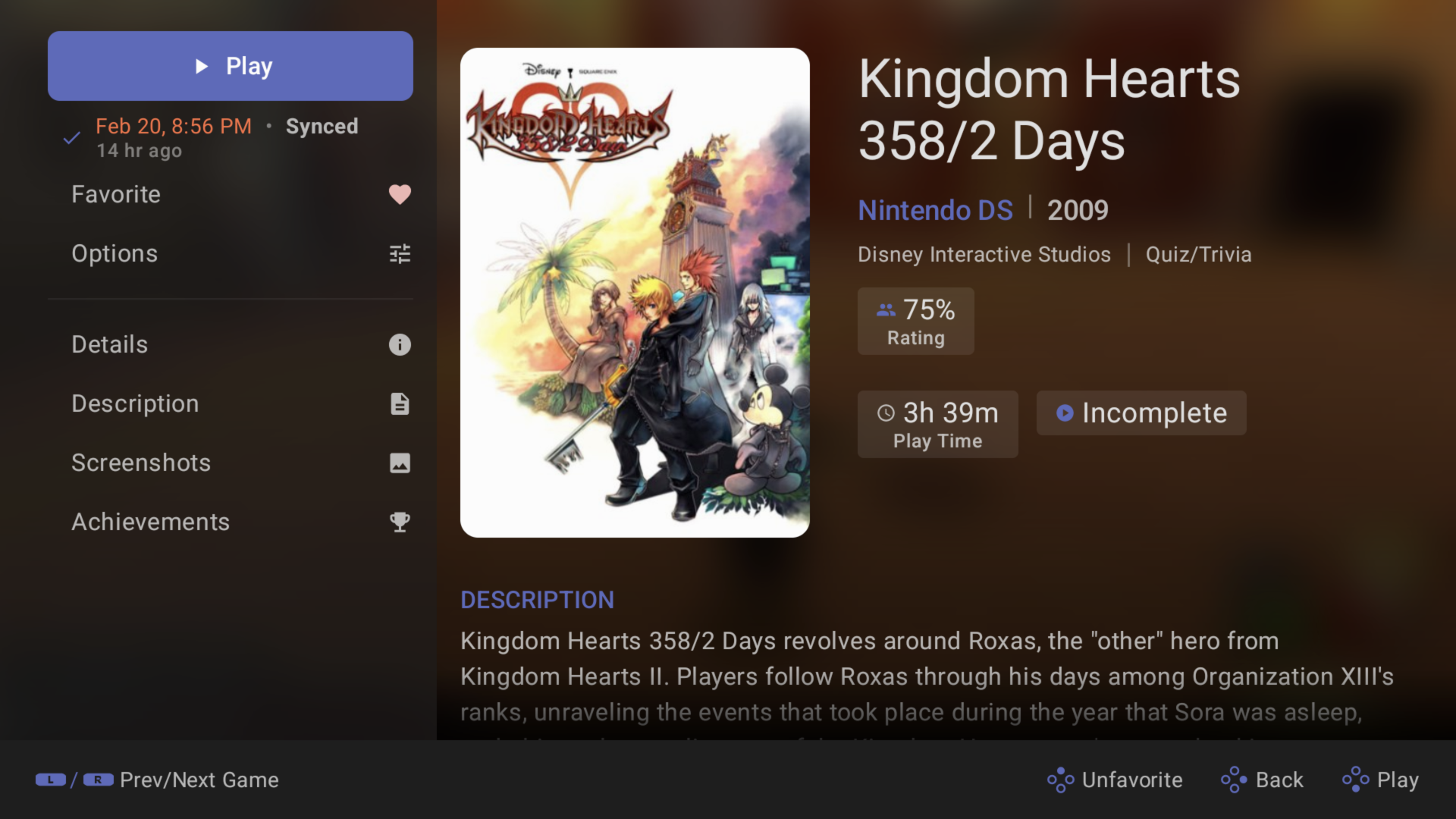Click the Play hint in bottom bar
This screenshot has height=819, width=1456.
coord(1381,780)
